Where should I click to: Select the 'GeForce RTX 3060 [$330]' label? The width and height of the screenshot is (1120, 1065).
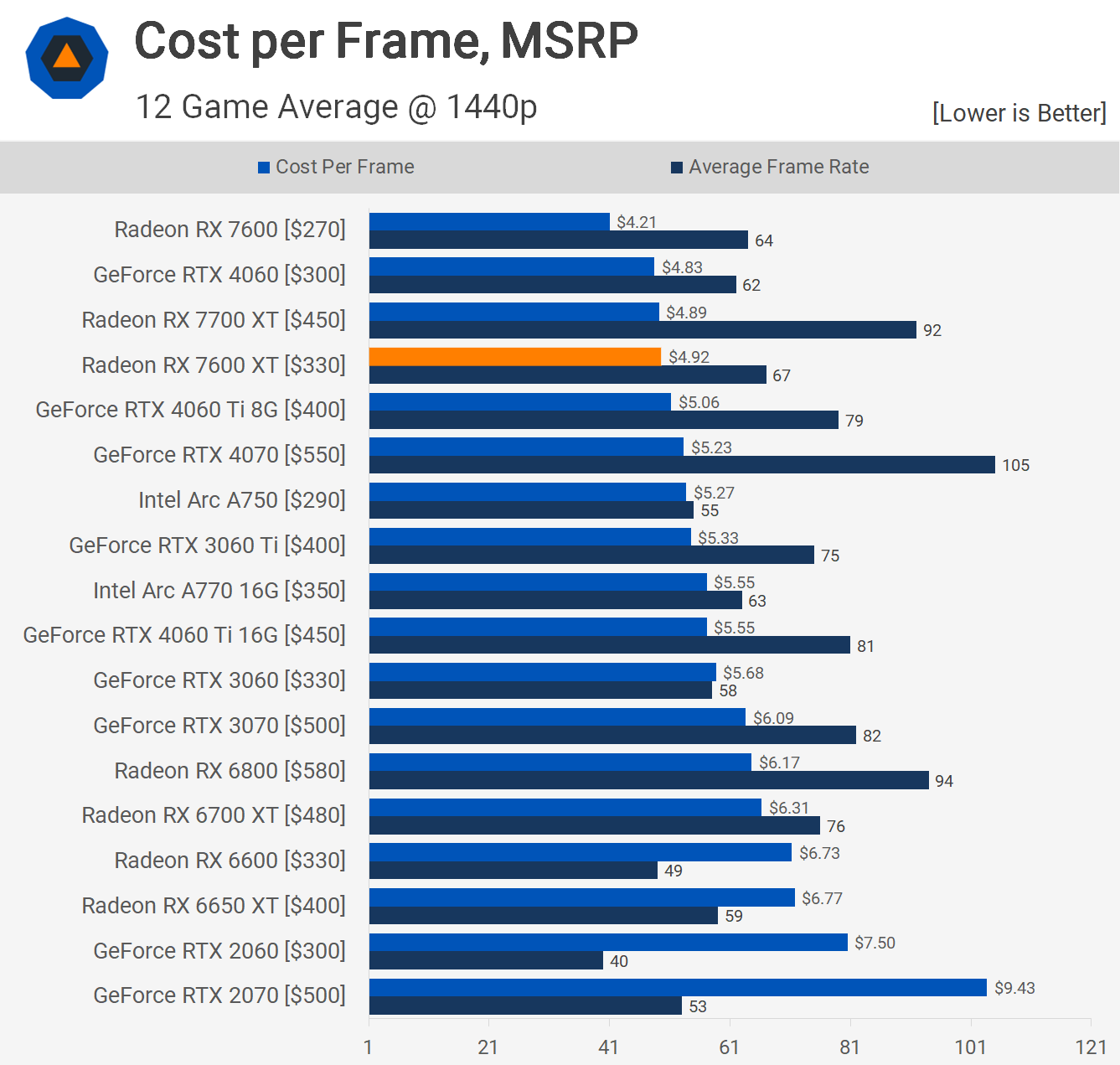coord(219,680)
